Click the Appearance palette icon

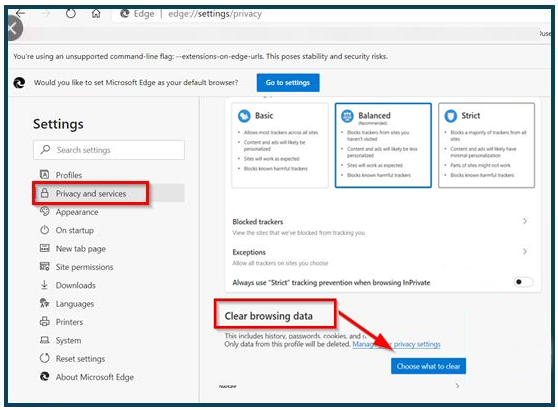coord(44,211)
